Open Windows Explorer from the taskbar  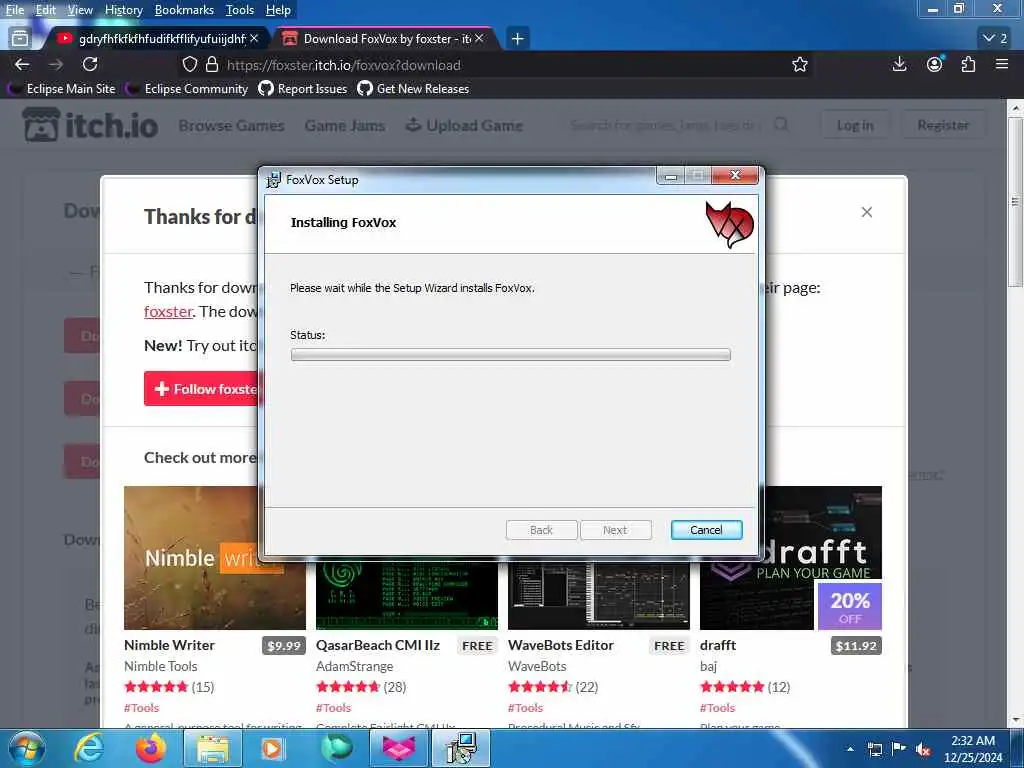213,748
